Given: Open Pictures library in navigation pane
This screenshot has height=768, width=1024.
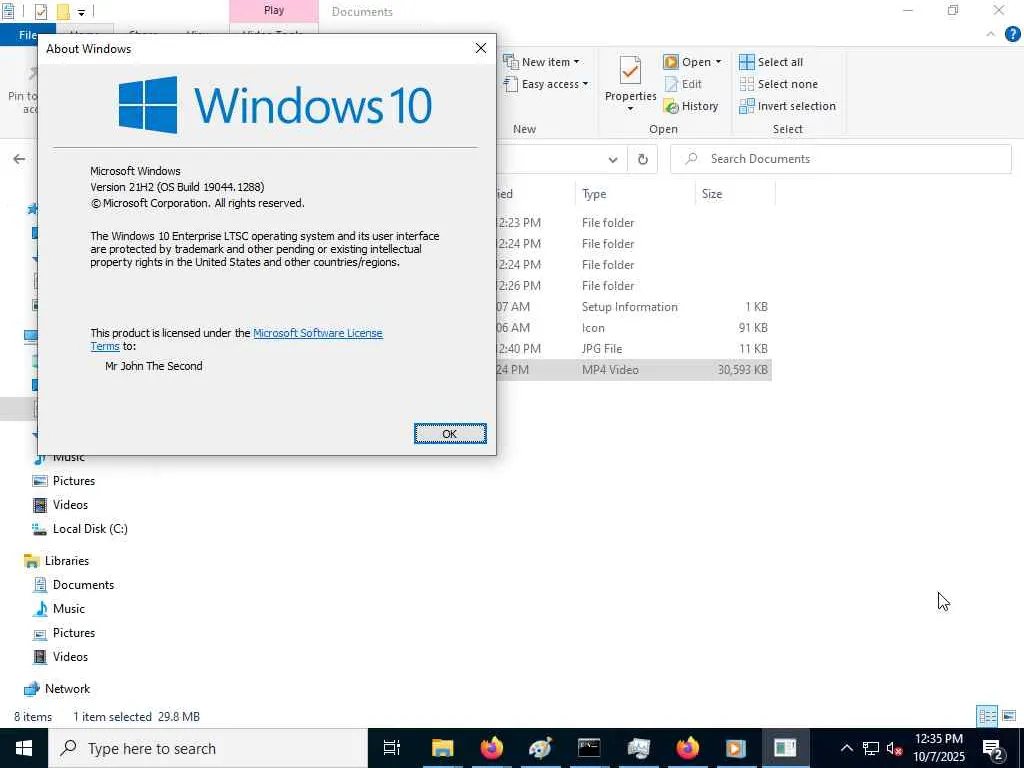Looking at the screenshot, I should click(64, 633).
